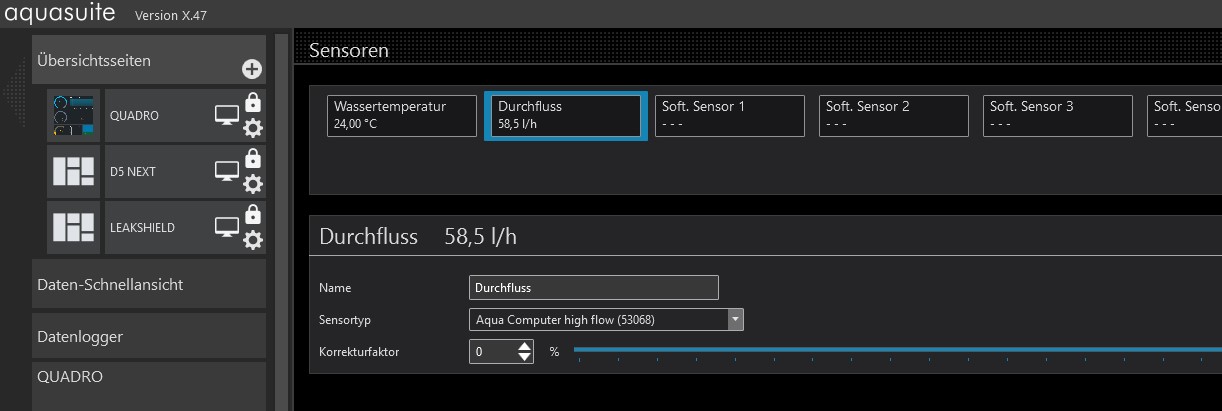This screenshot has height=411, width=1222.
Task: Open settings gear for D5 NEXT page
Action: click(253, 183)
